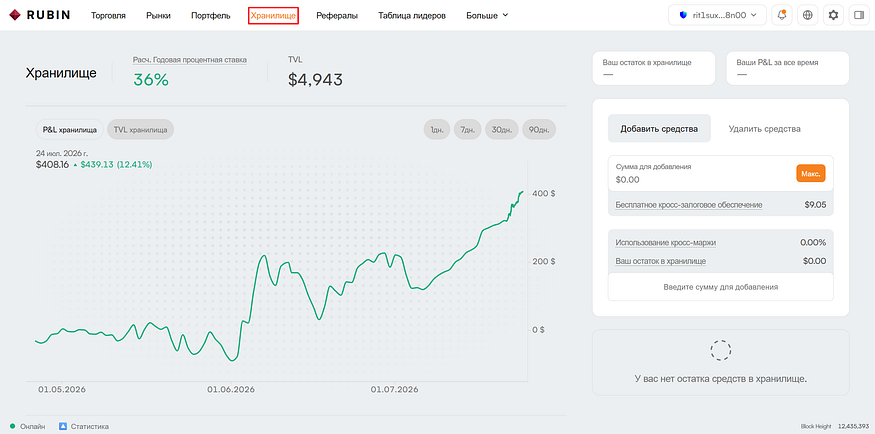This screenshot has width=875, height=434.
Task: Switch chart to P&L хранилища
Action: point(70,129)
